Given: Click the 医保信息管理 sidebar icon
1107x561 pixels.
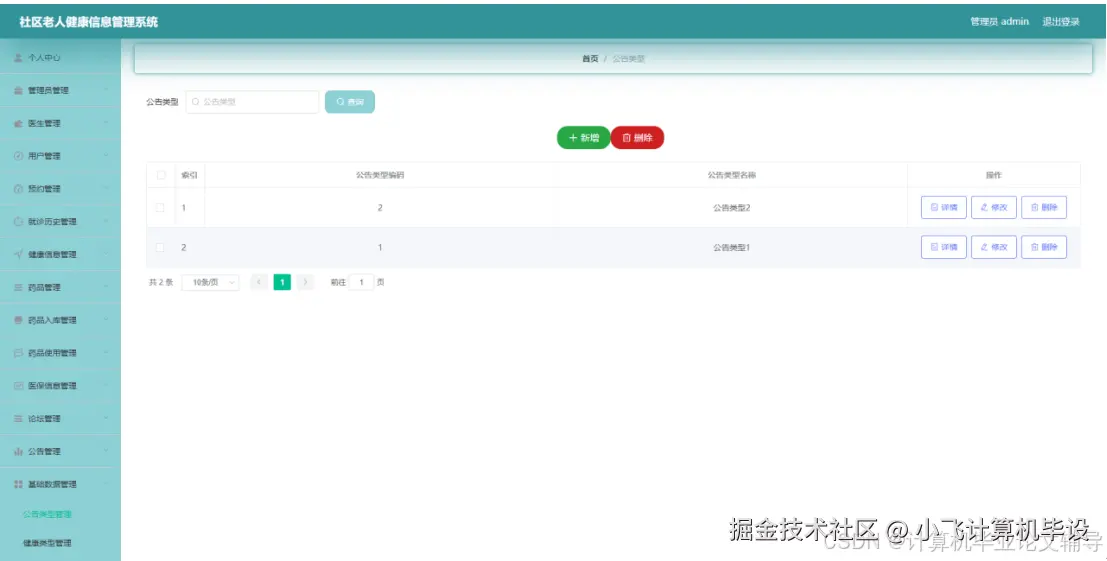Looking at the screenshot, I should coord(18,386).
